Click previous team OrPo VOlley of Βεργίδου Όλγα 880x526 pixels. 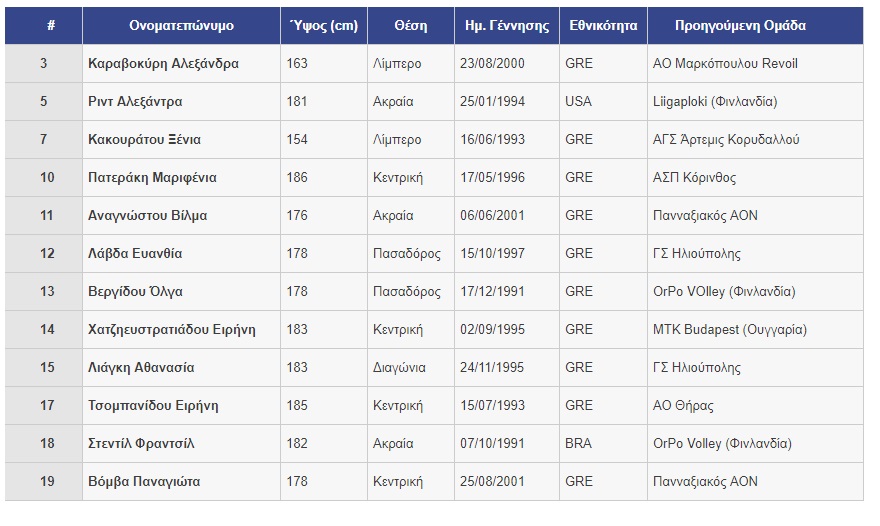pyautogui.click(x=724, y=292)
